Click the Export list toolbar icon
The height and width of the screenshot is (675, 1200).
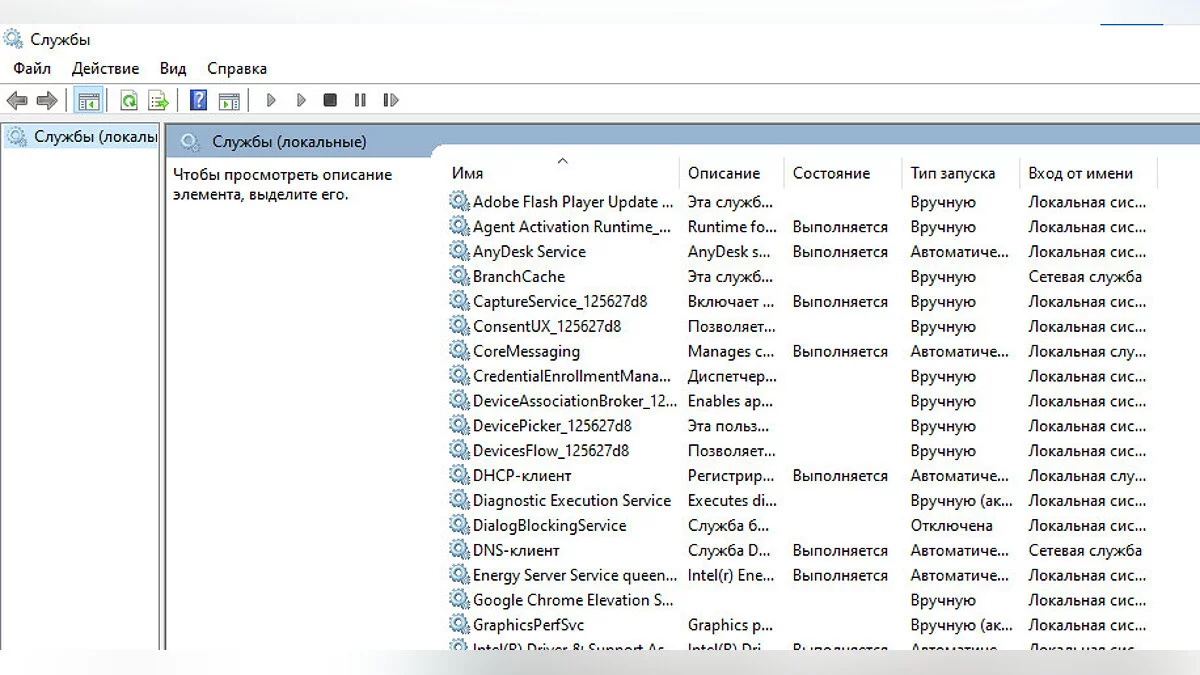tap(158, 100)
